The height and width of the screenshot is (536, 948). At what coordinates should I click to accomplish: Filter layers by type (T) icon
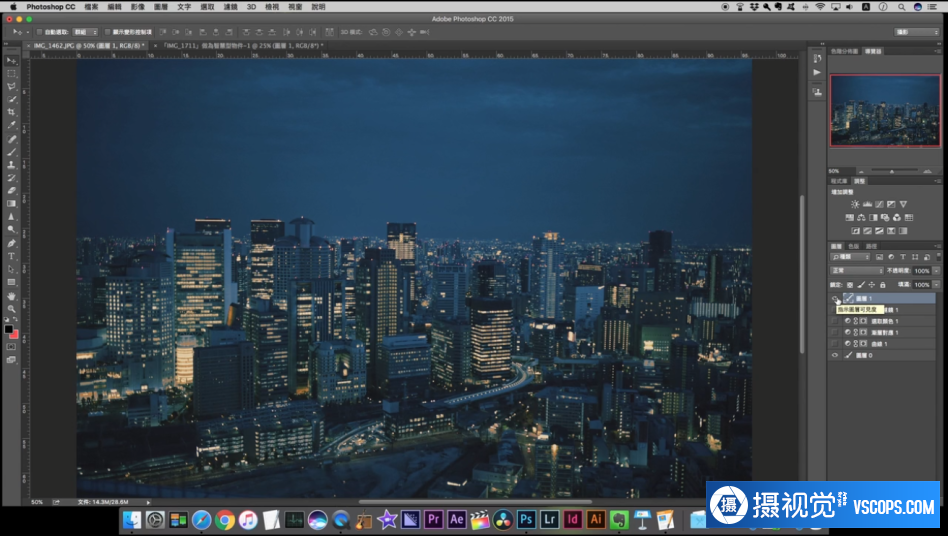pos(903,257)
